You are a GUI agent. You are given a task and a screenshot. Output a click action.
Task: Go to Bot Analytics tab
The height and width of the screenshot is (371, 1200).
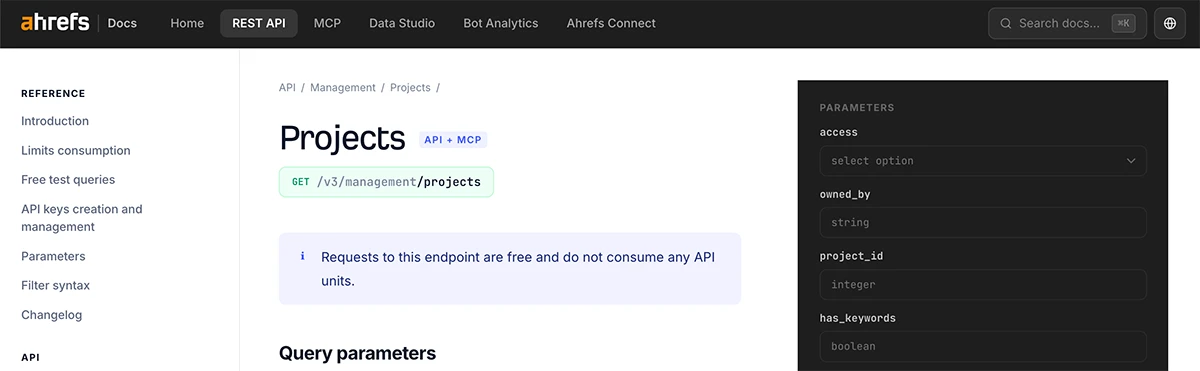(x=501, y=23)
